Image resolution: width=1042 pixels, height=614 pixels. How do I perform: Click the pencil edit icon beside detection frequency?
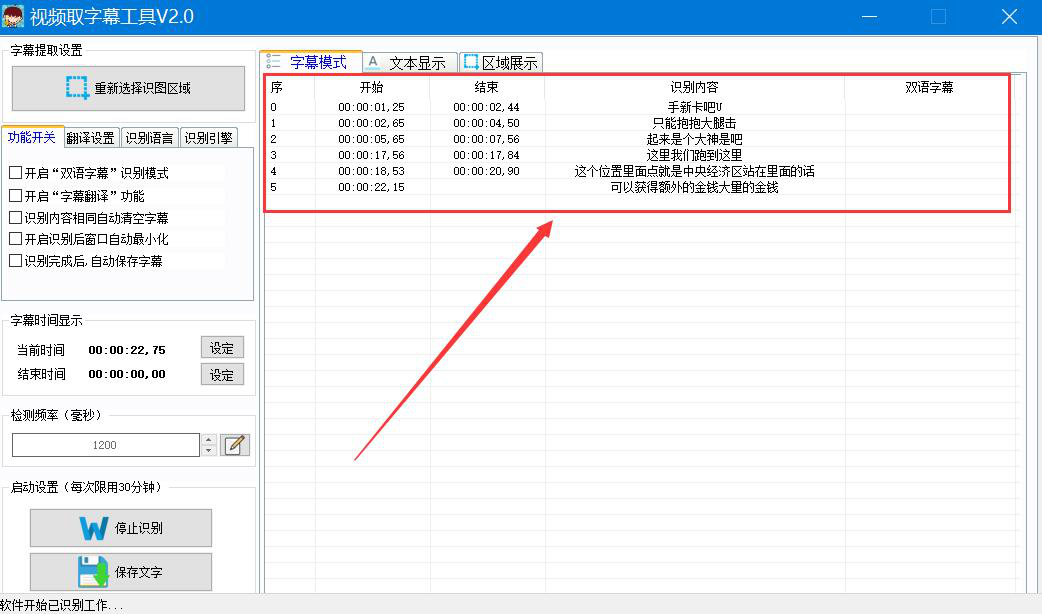(x=235, y=445)
